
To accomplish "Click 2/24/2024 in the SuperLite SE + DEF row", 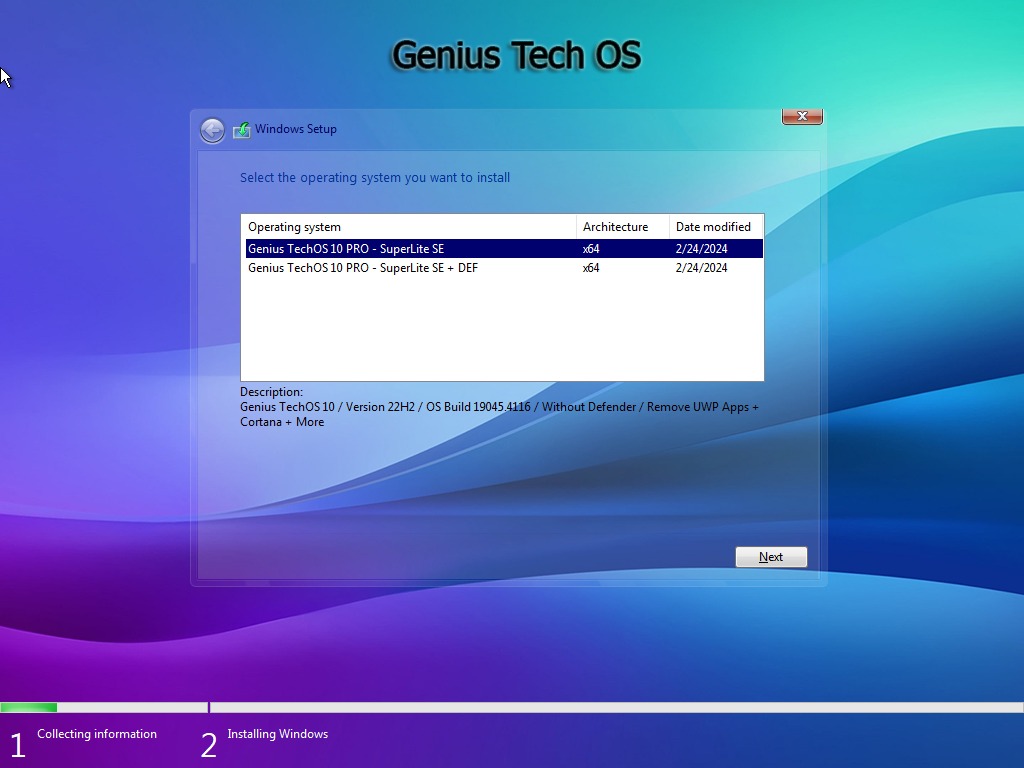I will tap(701, 268).
